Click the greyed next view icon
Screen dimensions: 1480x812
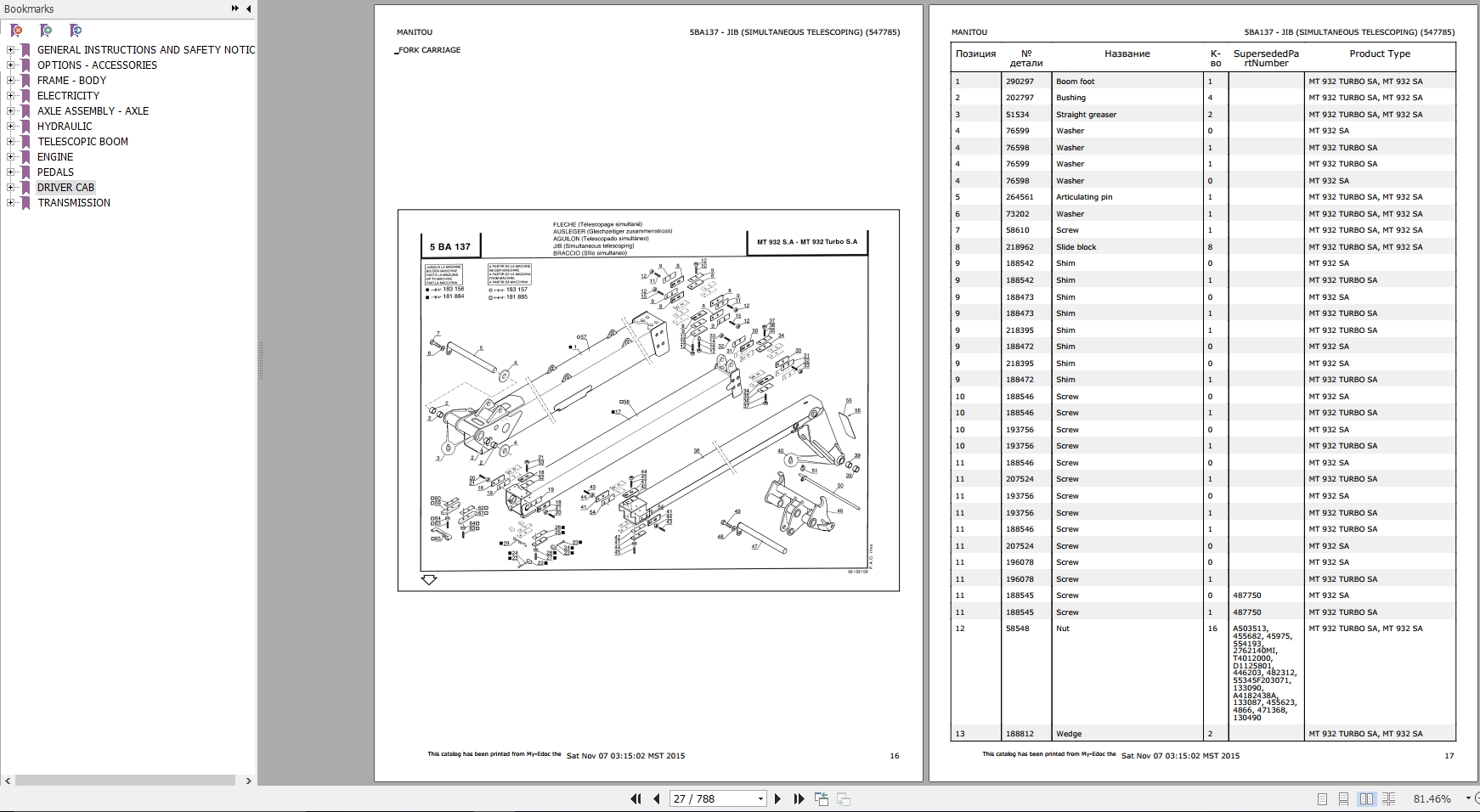[844, 798]
